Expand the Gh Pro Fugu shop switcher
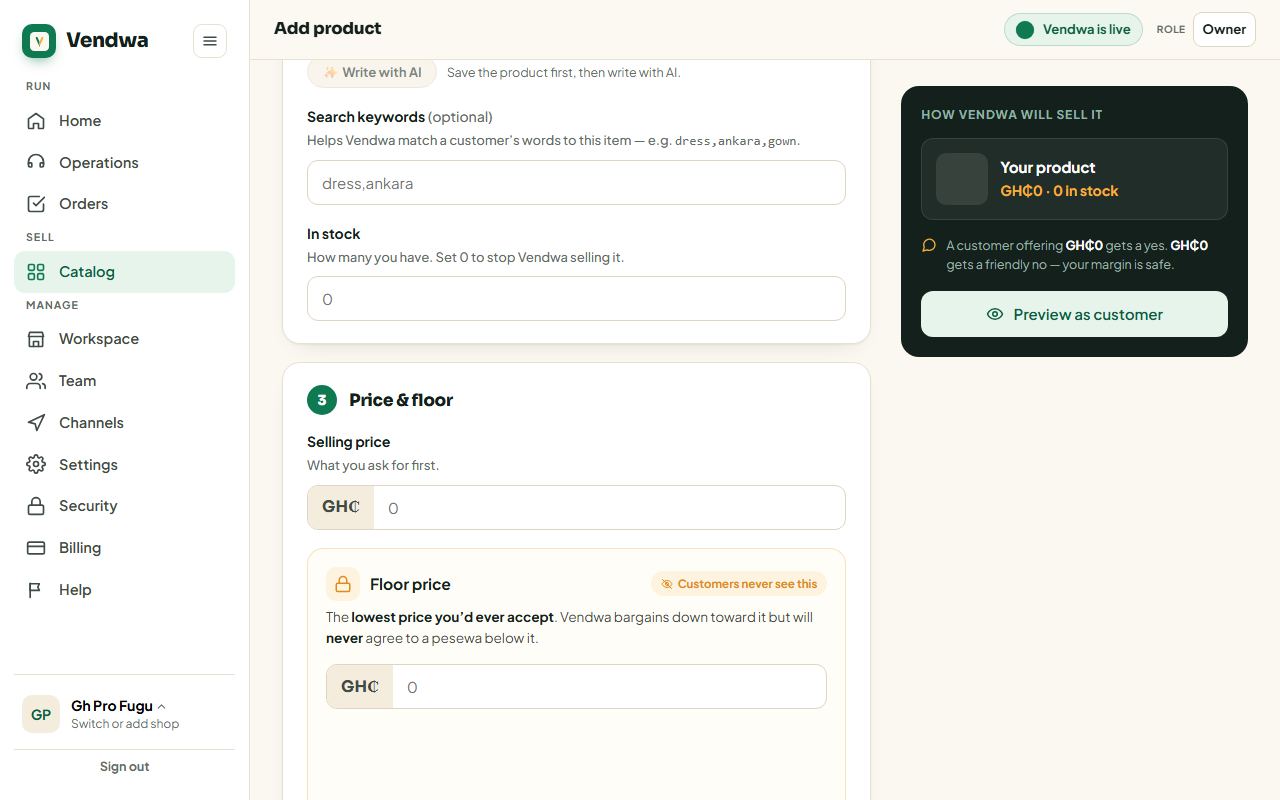The height and width of the screenshot is (800, 1280). point(124,714)
